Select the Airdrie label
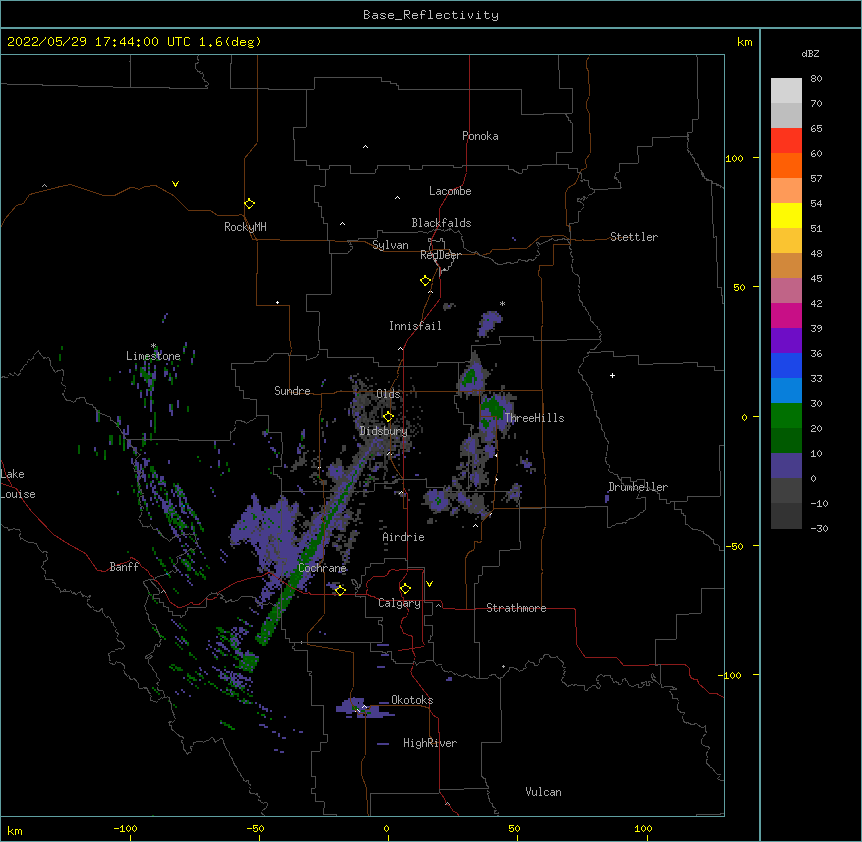862x842 pixels. coord(403,537)
